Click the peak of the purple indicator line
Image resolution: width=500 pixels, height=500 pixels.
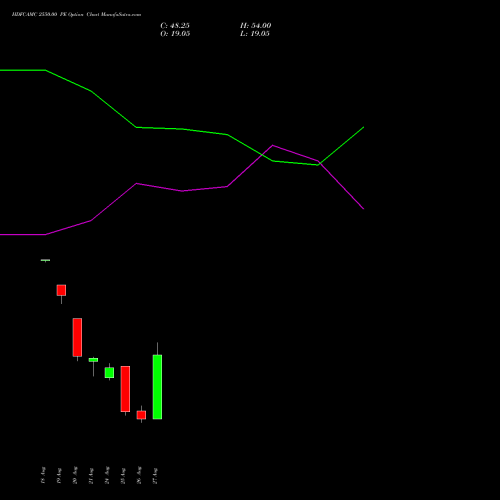click(x=273, y=145)
